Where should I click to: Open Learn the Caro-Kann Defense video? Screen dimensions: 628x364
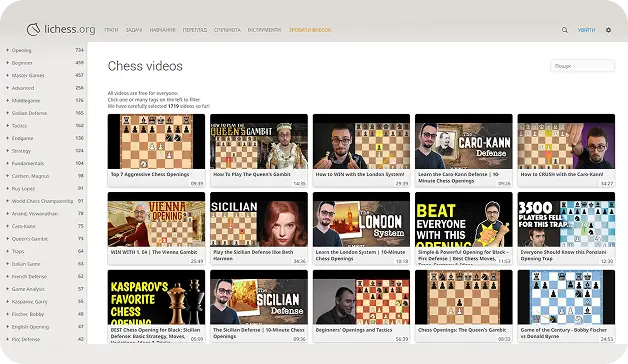pyautogui.click(x=464, y=151)
